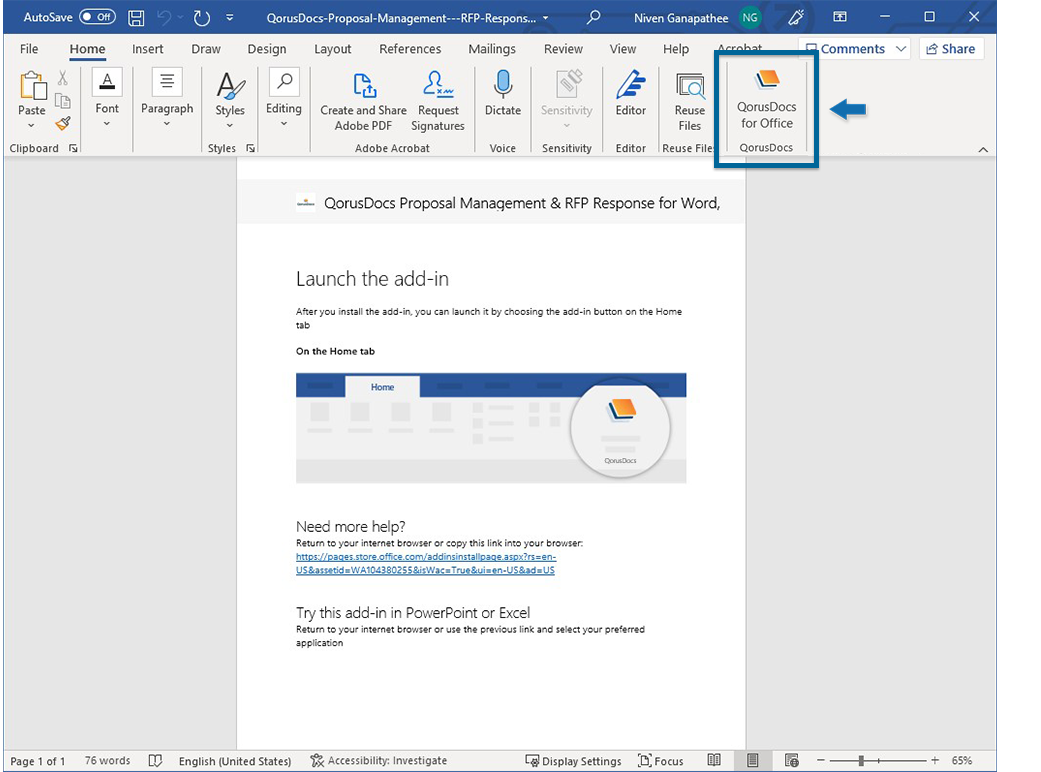This screenshot has height=772, width=1041.
Task: Click the Save icon in title bar
Action: tap(136, 18)
